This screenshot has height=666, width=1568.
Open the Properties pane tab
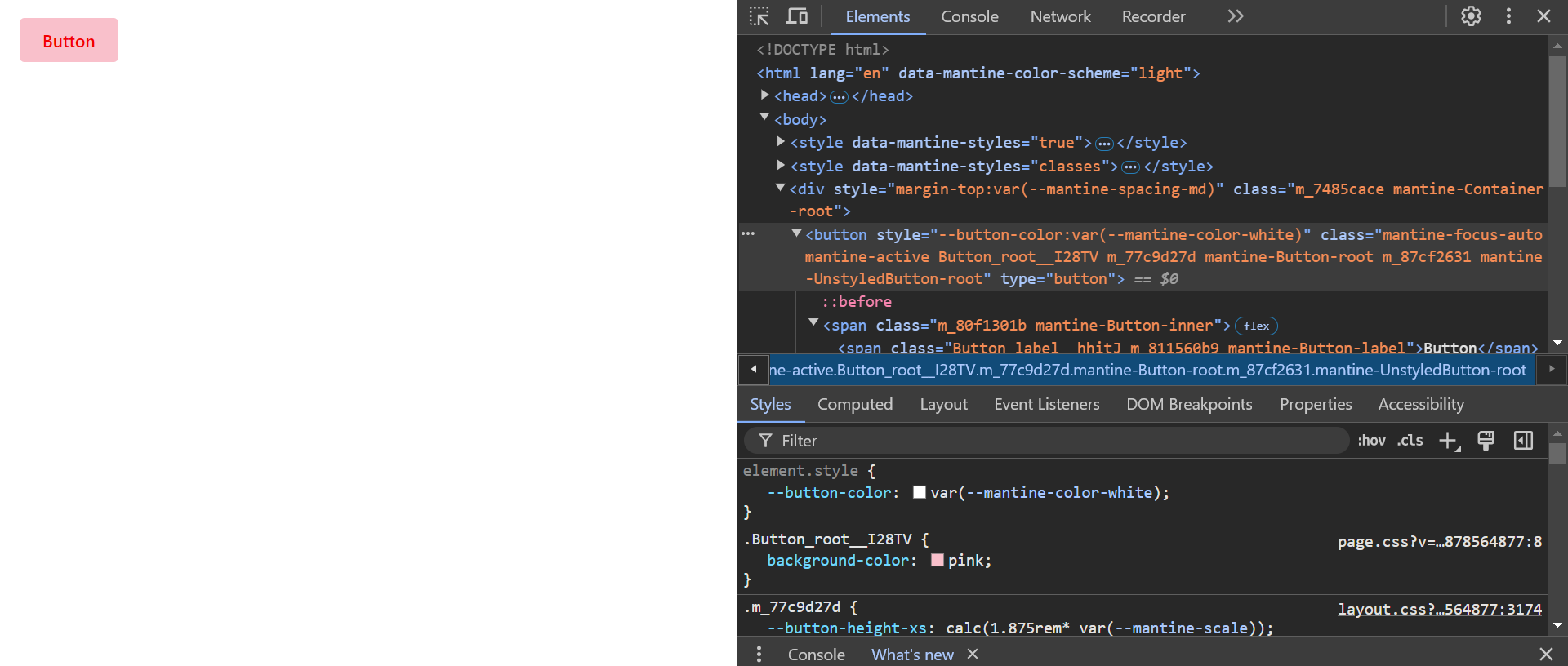pyautogui.click(x=1316, y=404)
